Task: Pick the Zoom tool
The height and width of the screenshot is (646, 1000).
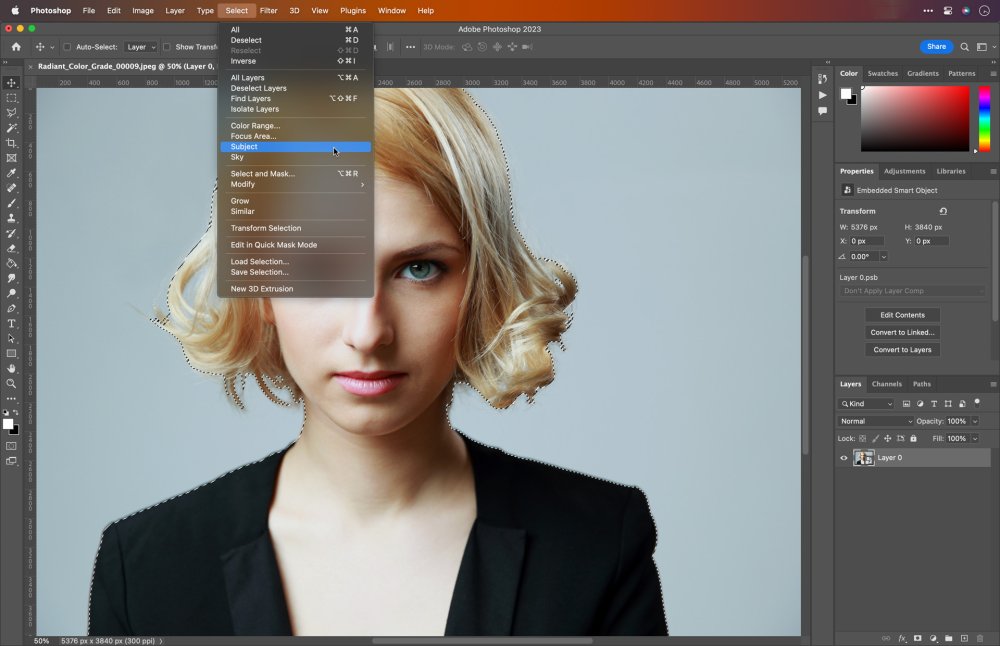Action: point(12,383)
